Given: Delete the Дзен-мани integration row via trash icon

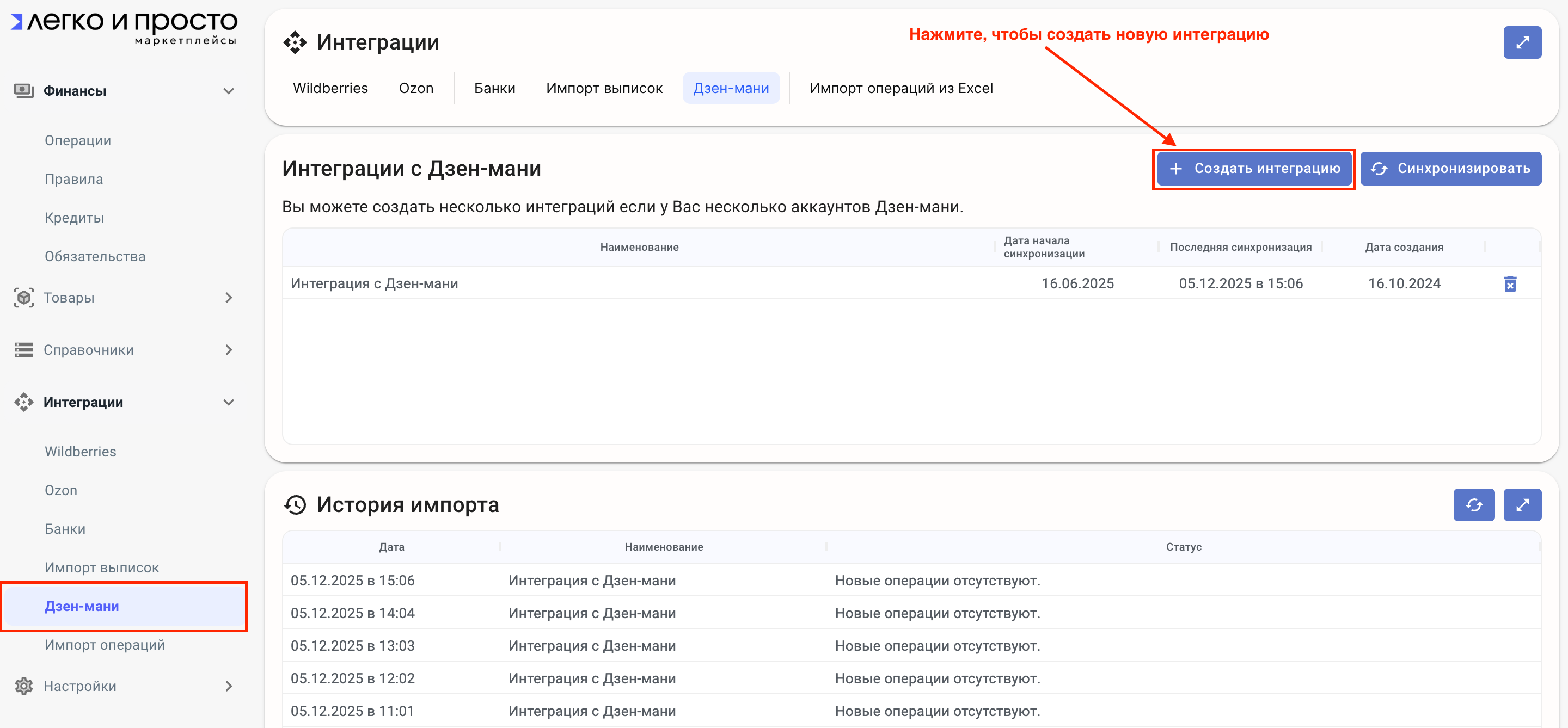Looking at the screenshot, I should [x=1510, y=284].
